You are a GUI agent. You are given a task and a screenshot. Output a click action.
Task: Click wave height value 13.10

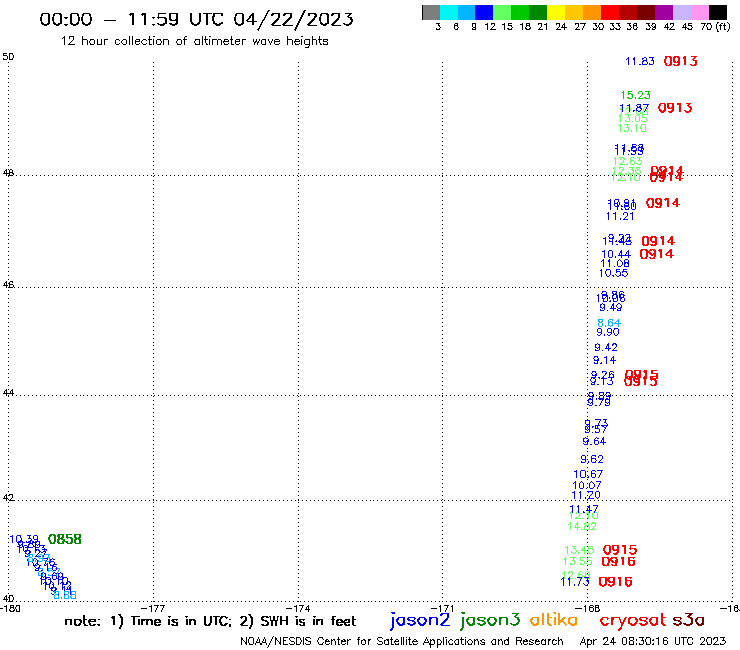(x=632, y=128)
